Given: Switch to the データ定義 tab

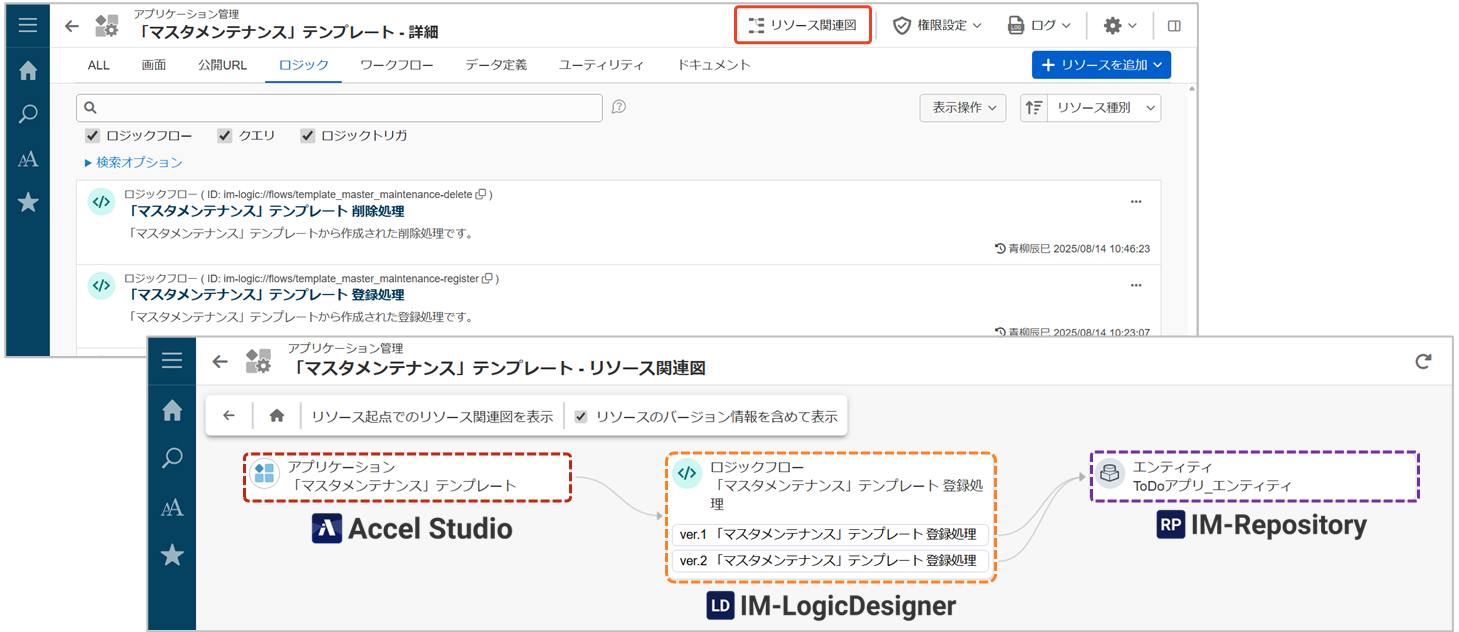Looking at the screenshot, I should click(495, 65).
